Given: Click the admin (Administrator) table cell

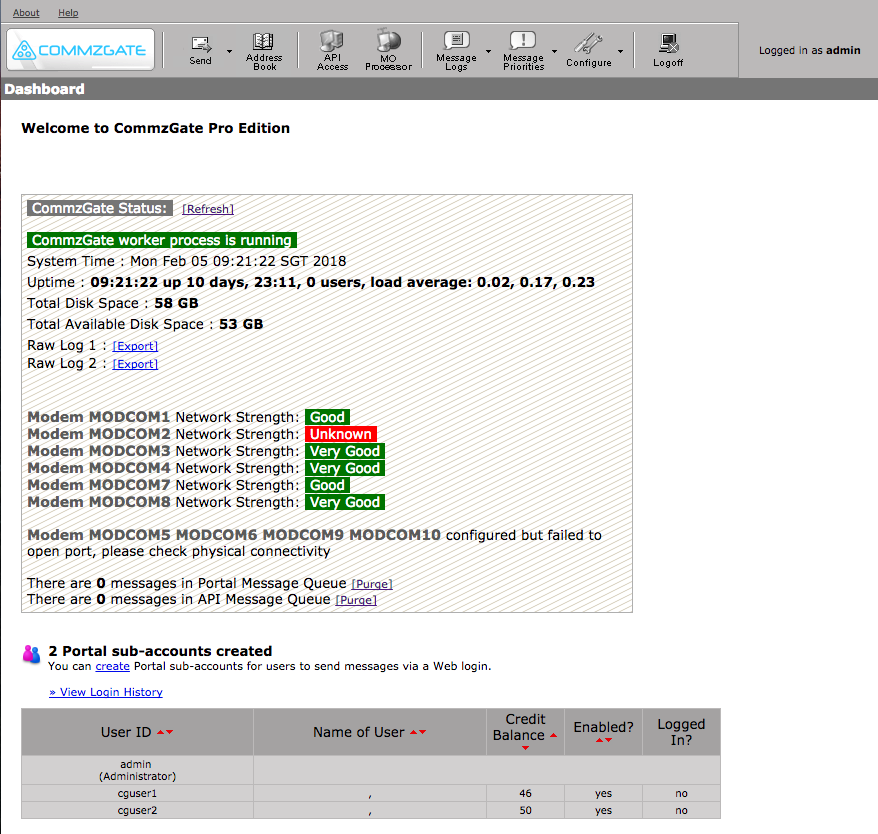Looking at the screenshot, I should click(137, 770).
